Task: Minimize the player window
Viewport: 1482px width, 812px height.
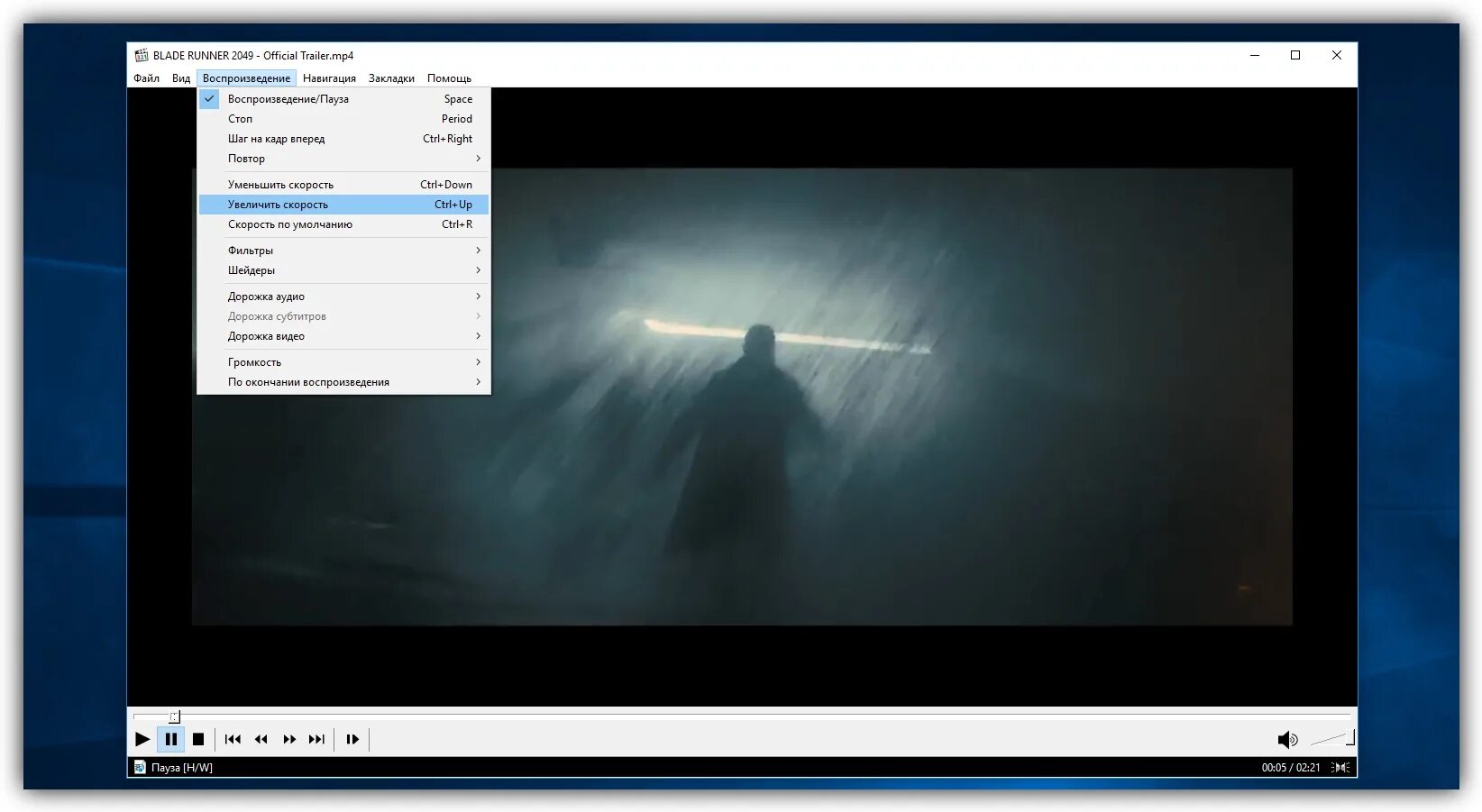Action: tap(1254, 55)
